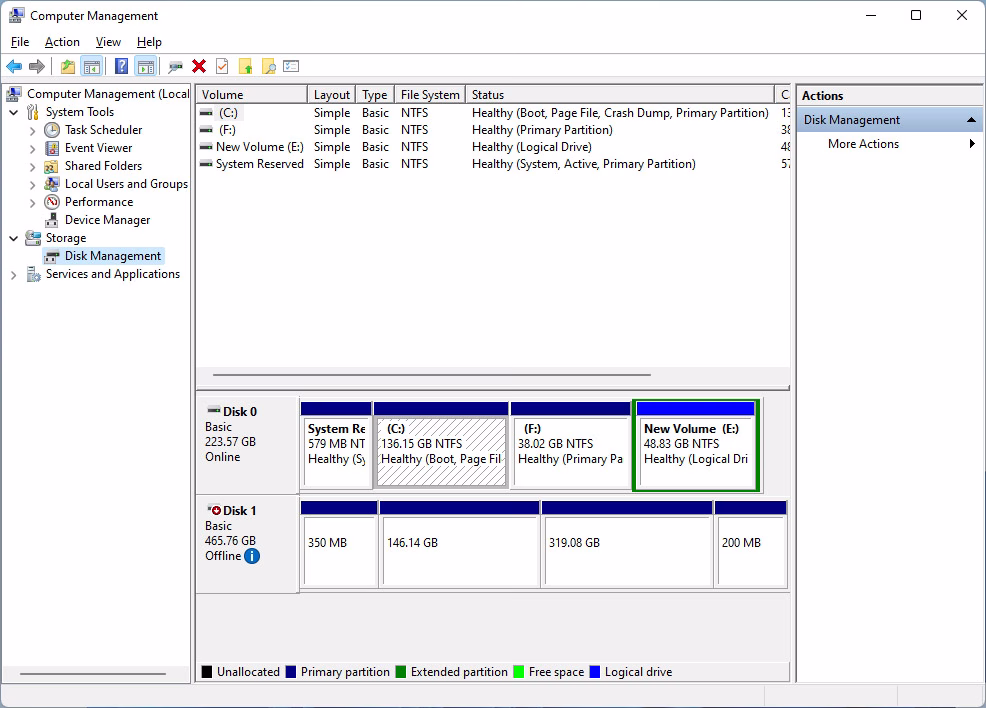Click the Local Users and Groups icon
The width and height of the screenshot is (986, 708).
pyautogui.click(x=52, y=184)
